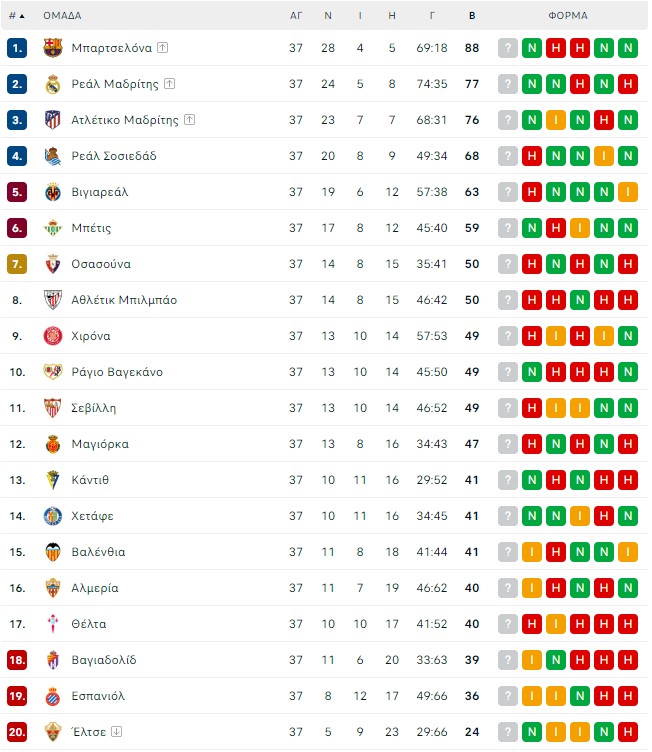
Task: Sort table by the # position column
Action: coord(17,16)
